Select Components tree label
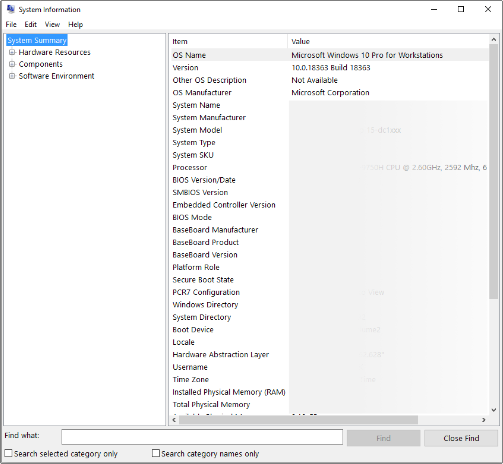This screenshot has width=503, height=464. tap(40, 64)
